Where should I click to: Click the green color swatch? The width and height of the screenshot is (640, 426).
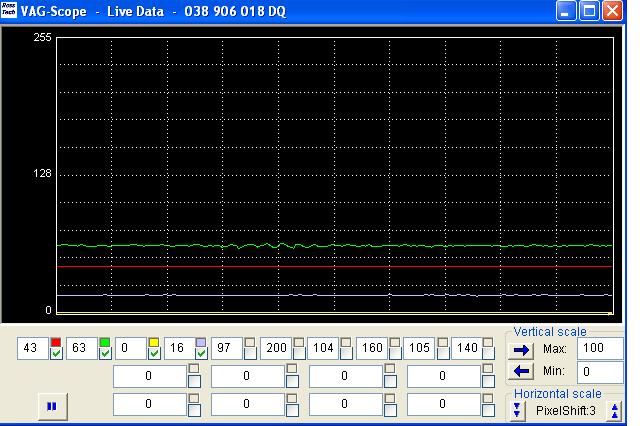coord(105,342)
